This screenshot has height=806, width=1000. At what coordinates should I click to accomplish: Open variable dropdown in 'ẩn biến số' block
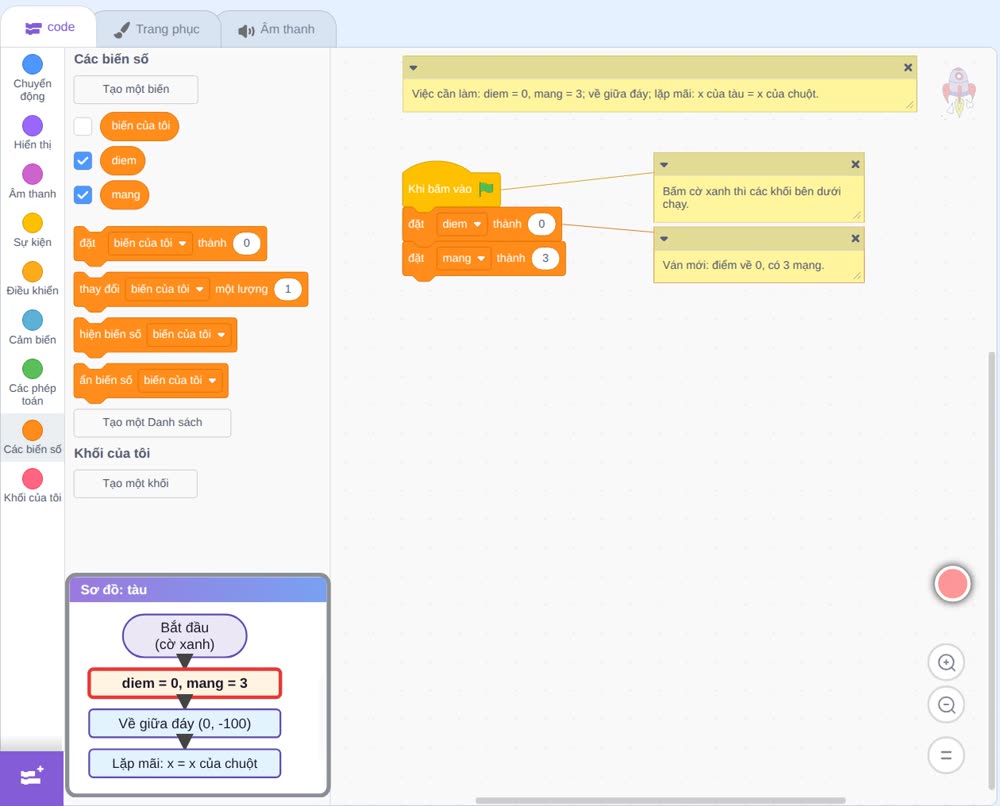point(180,380)
